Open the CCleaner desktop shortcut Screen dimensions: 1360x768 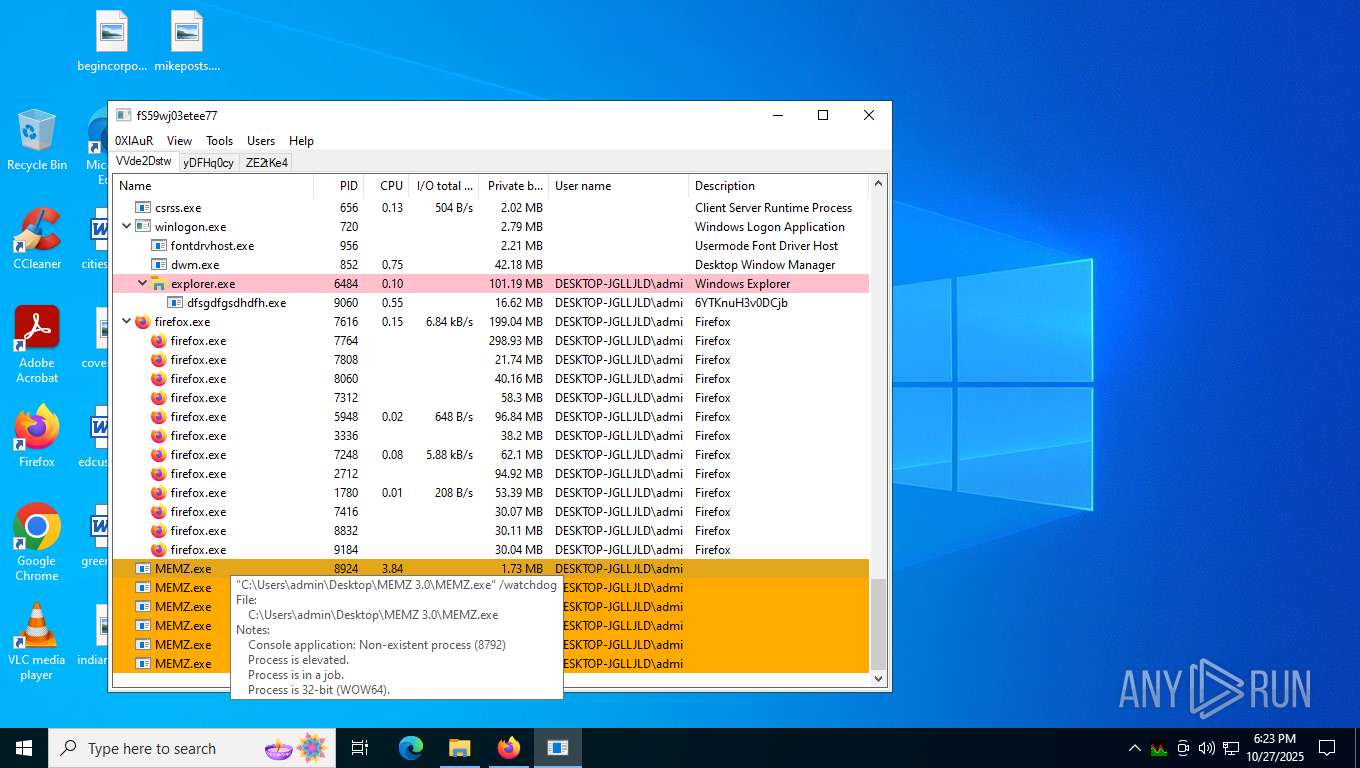(37, 239)
